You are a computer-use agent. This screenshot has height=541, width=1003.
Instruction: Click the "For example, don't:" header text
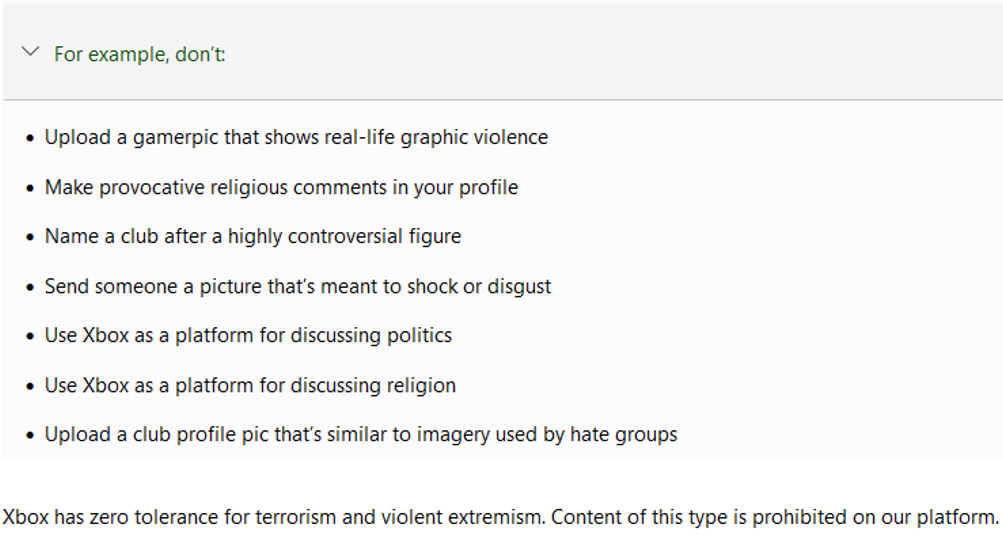tap(140, 54)
